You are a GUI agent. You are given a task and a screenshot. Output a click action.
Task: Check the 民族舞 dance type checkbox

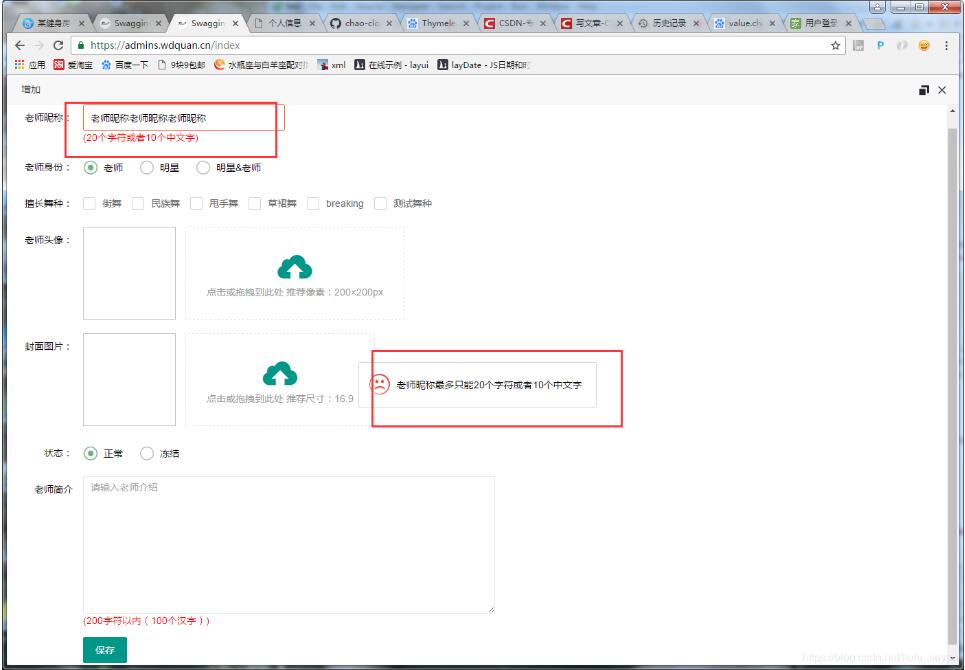click(x=138, y=204)
